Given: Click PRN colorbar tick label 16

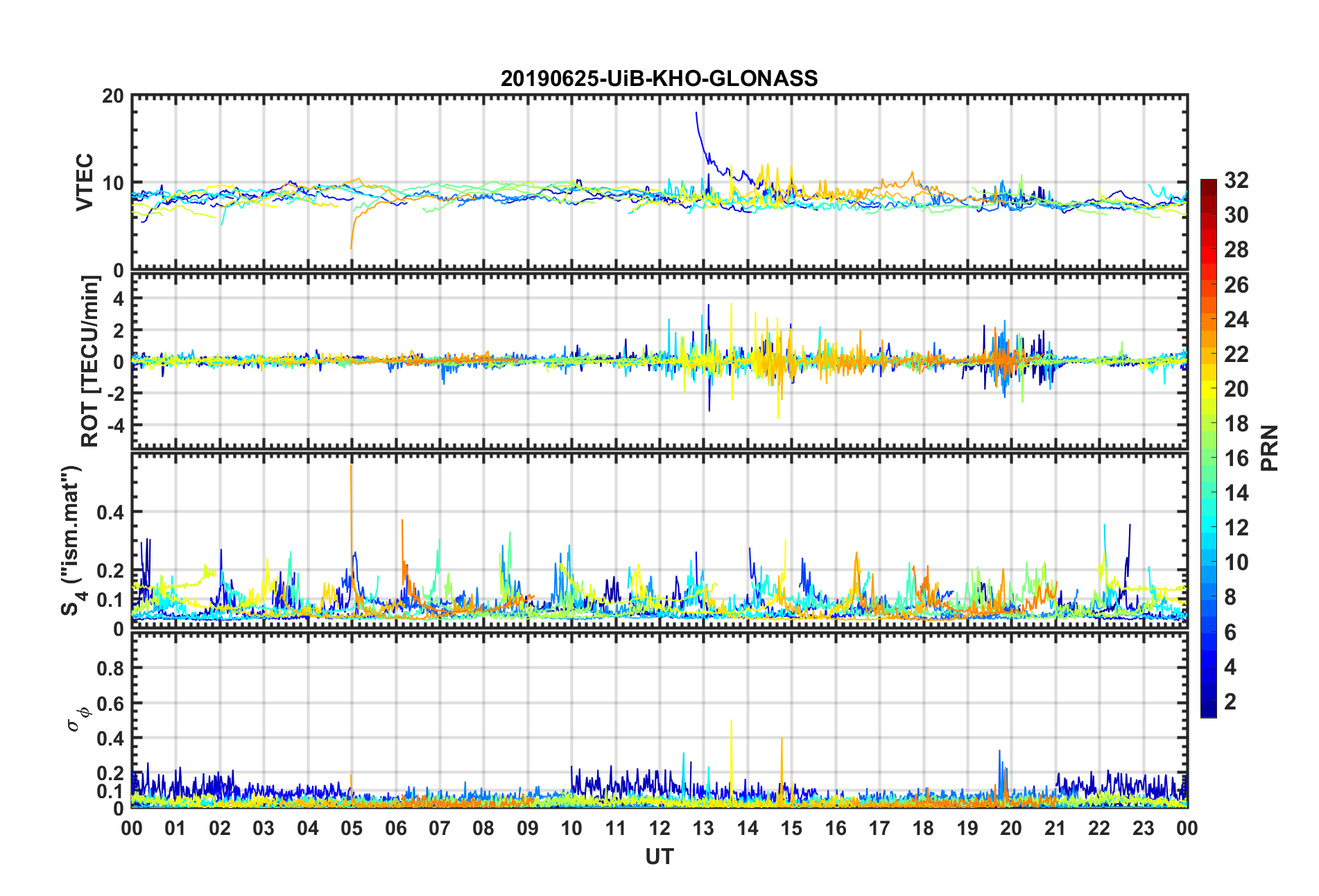Looking at the screenshot, I should pos(1236,458).
